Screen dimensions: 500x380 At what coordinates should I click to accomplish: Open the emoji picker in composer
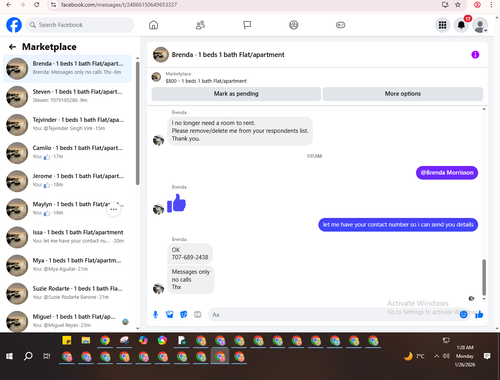pos(463,314)
